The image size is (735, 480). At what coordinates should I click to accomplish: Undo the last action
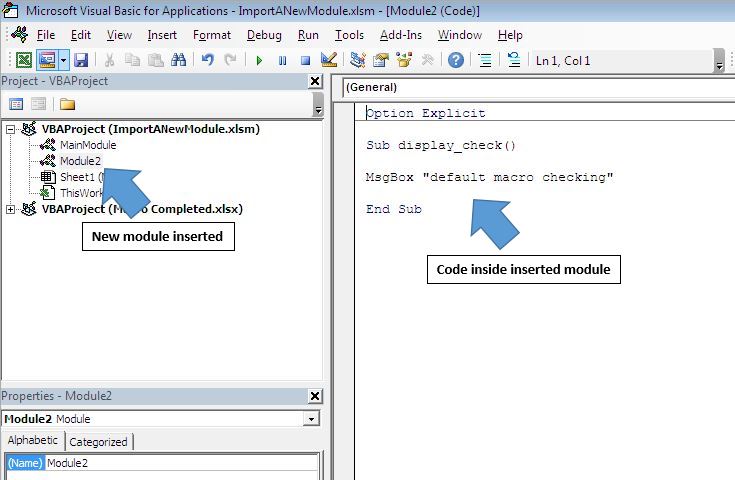pos(208,60)
